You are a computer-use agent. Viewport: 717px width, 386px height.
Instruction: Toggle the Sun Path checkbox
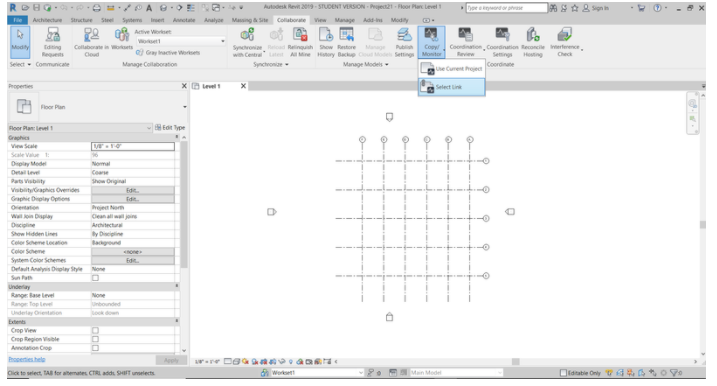95,278
